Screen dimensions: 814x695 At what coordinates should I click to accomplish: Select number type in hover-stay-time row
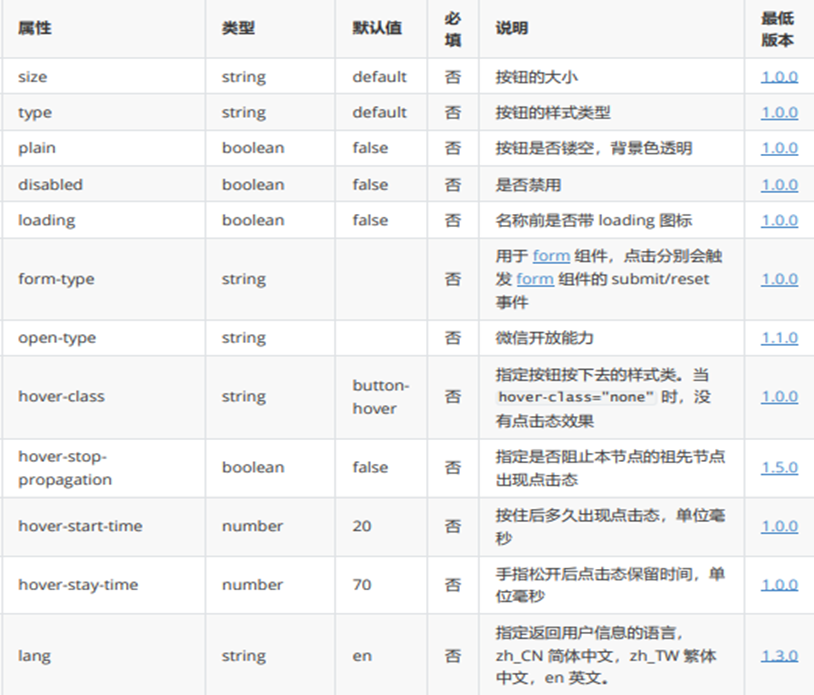[252, 585]
